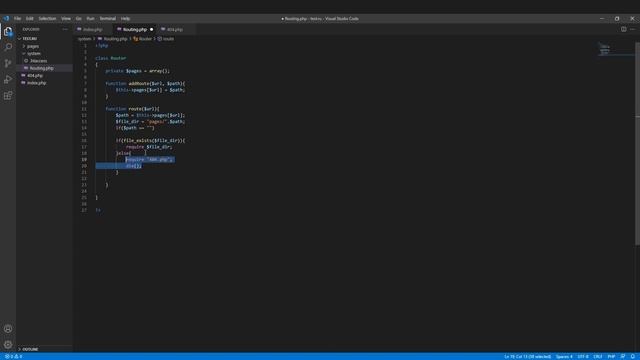Open the Run and Debug view
This screenshot has height=360, width=640.
pyautogui.click(x=8, y=79)
